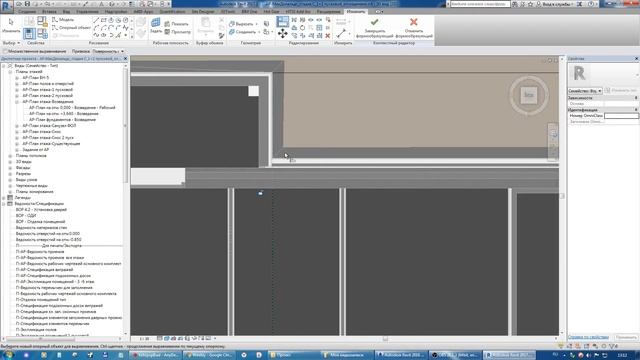Expand the Легенды node
This screenshot has height=360, width=640.
coord(4,198)
